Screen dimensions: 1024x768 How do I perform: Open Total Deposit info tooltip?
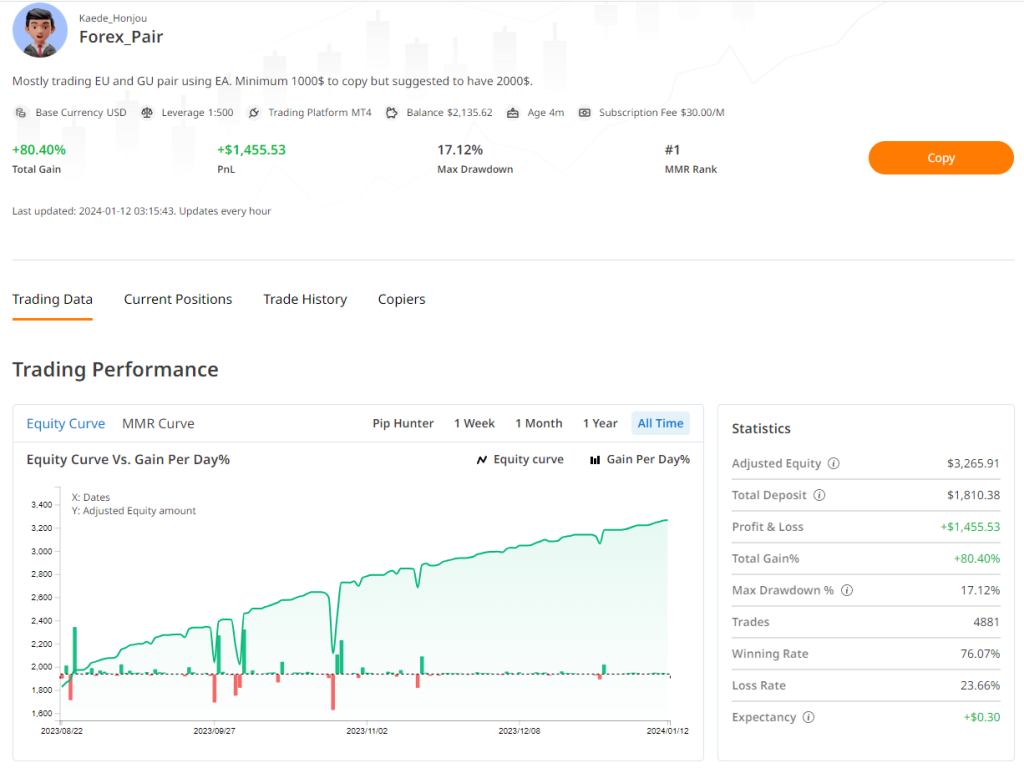[x=819, y=495]
